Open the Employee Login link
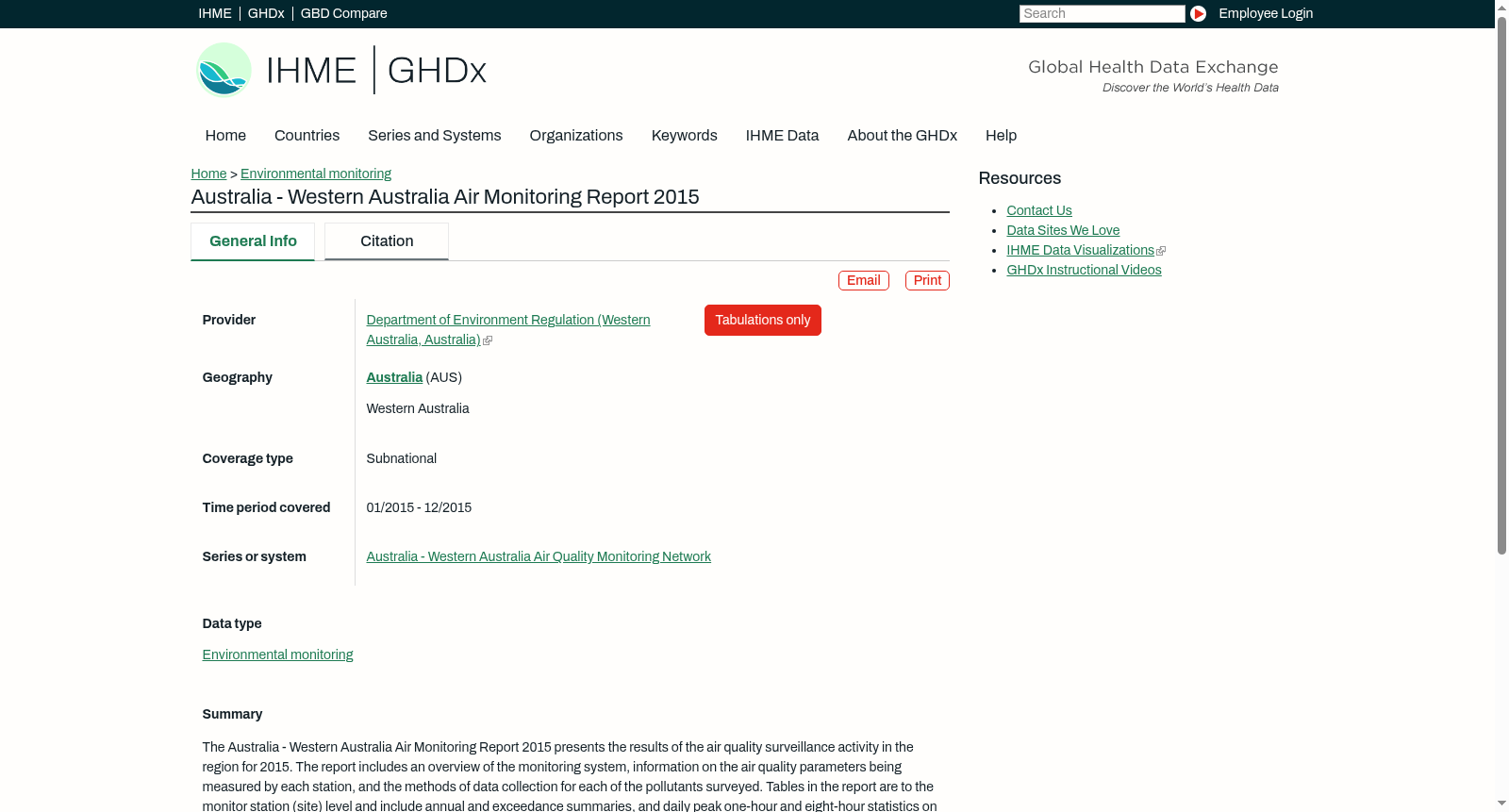This screenshot has height=812, width=1509. pos(1266,13)
